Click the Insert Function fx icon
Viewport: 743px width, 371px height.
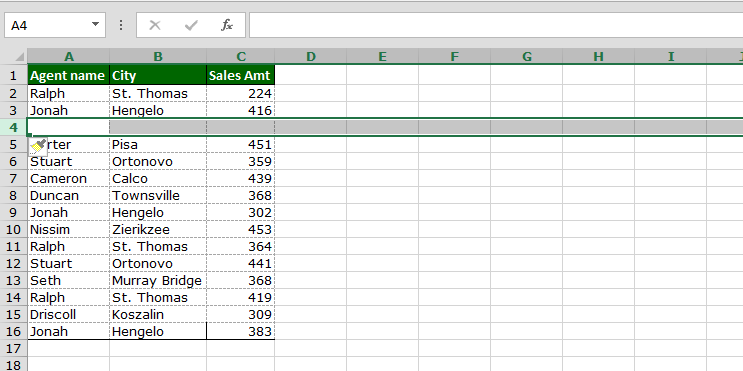pos(227,25)
